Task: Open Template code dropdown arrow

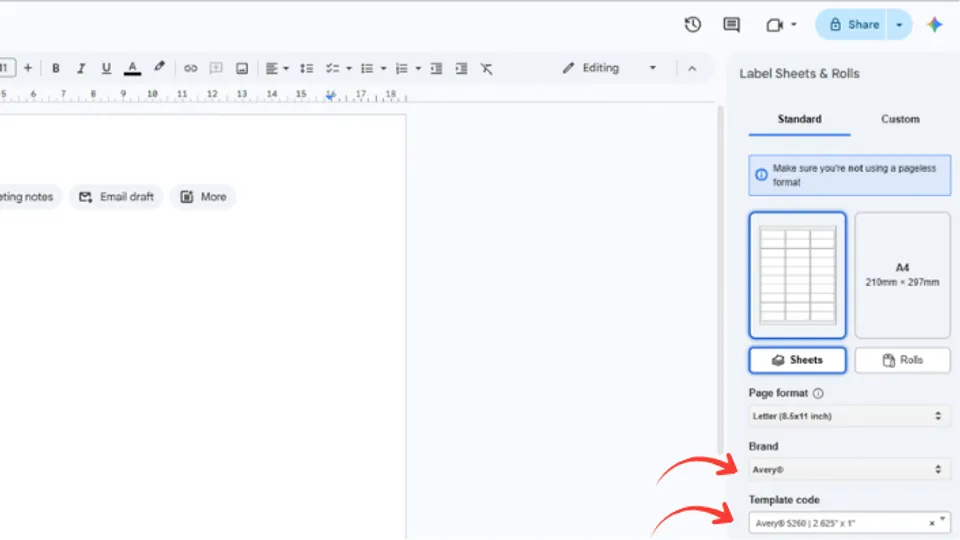Action: click(x=943, y=520)
